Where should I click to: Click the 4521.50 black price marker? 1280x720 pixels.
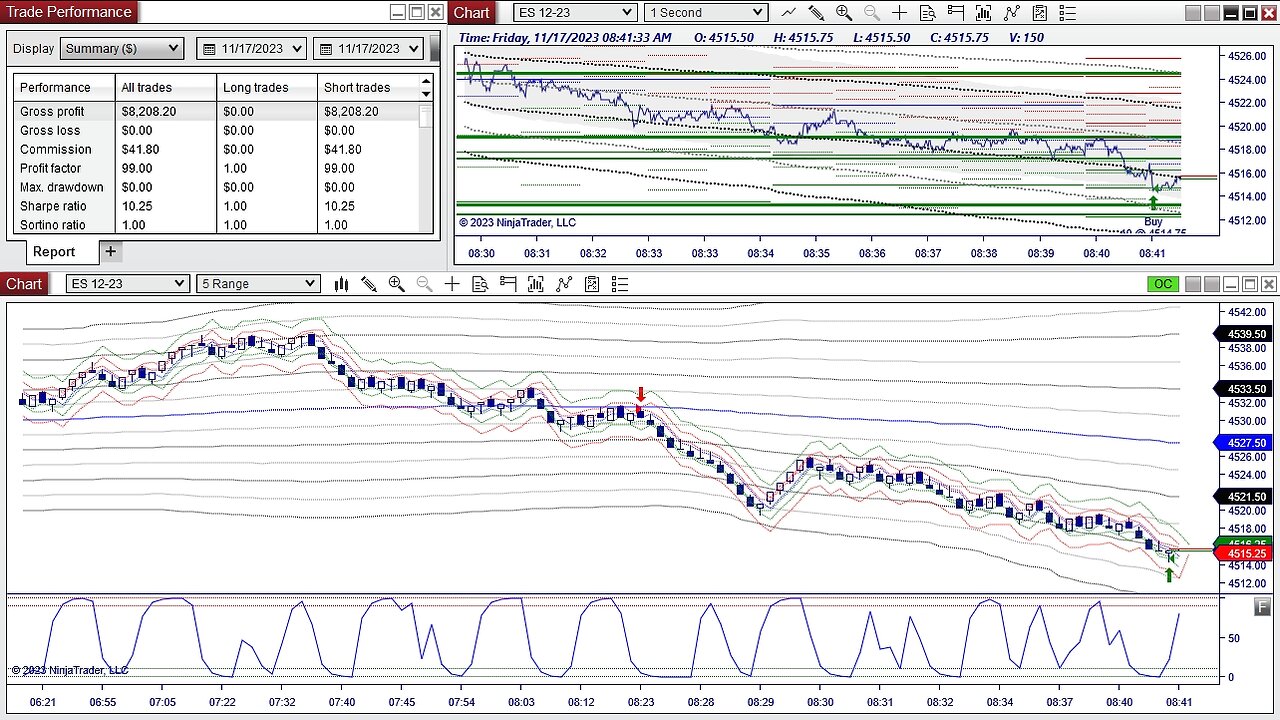coord(1241,497)
